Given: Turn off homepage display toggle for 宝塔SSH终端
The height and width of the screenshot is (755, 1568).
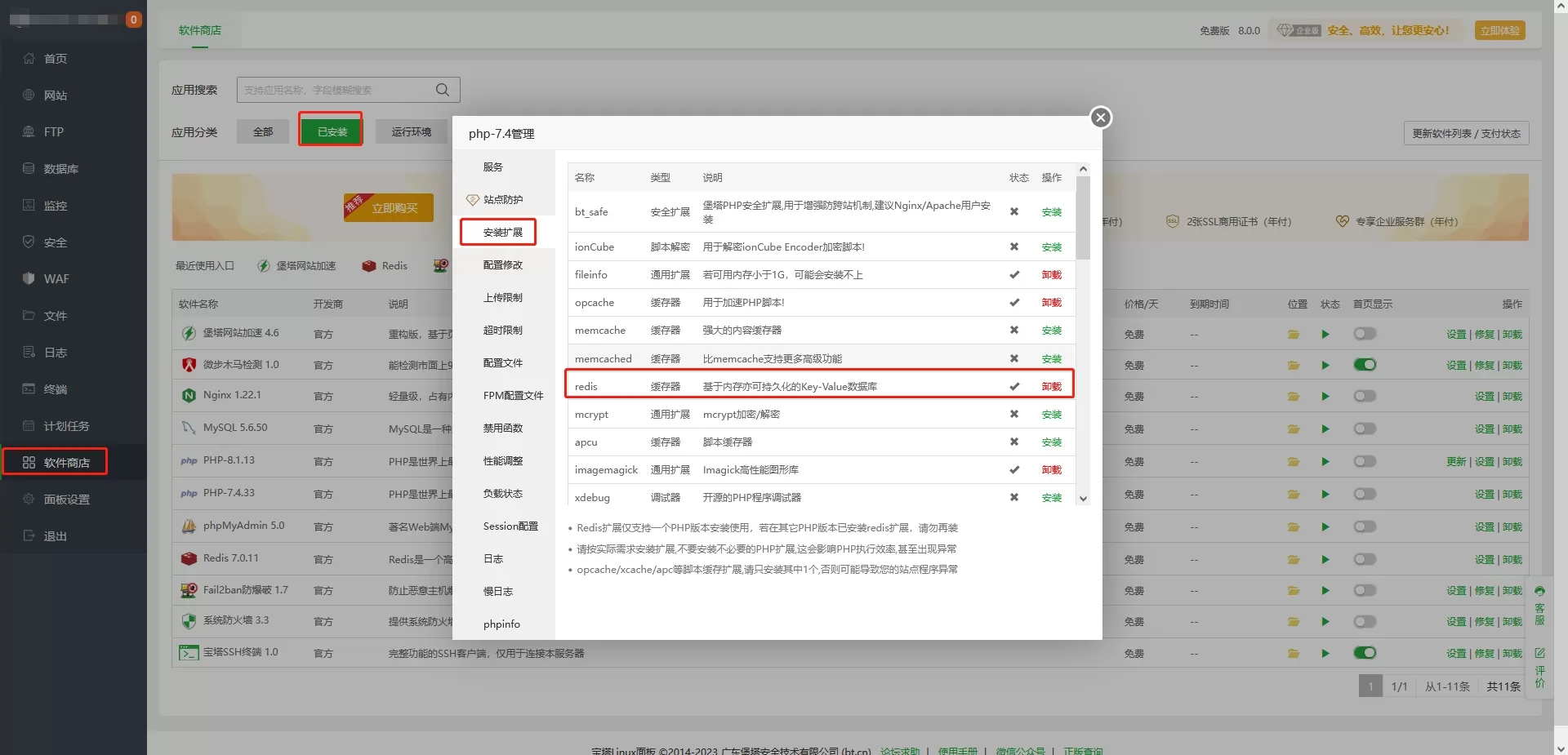Looking at the screenshot, I should coord(1364,653).
